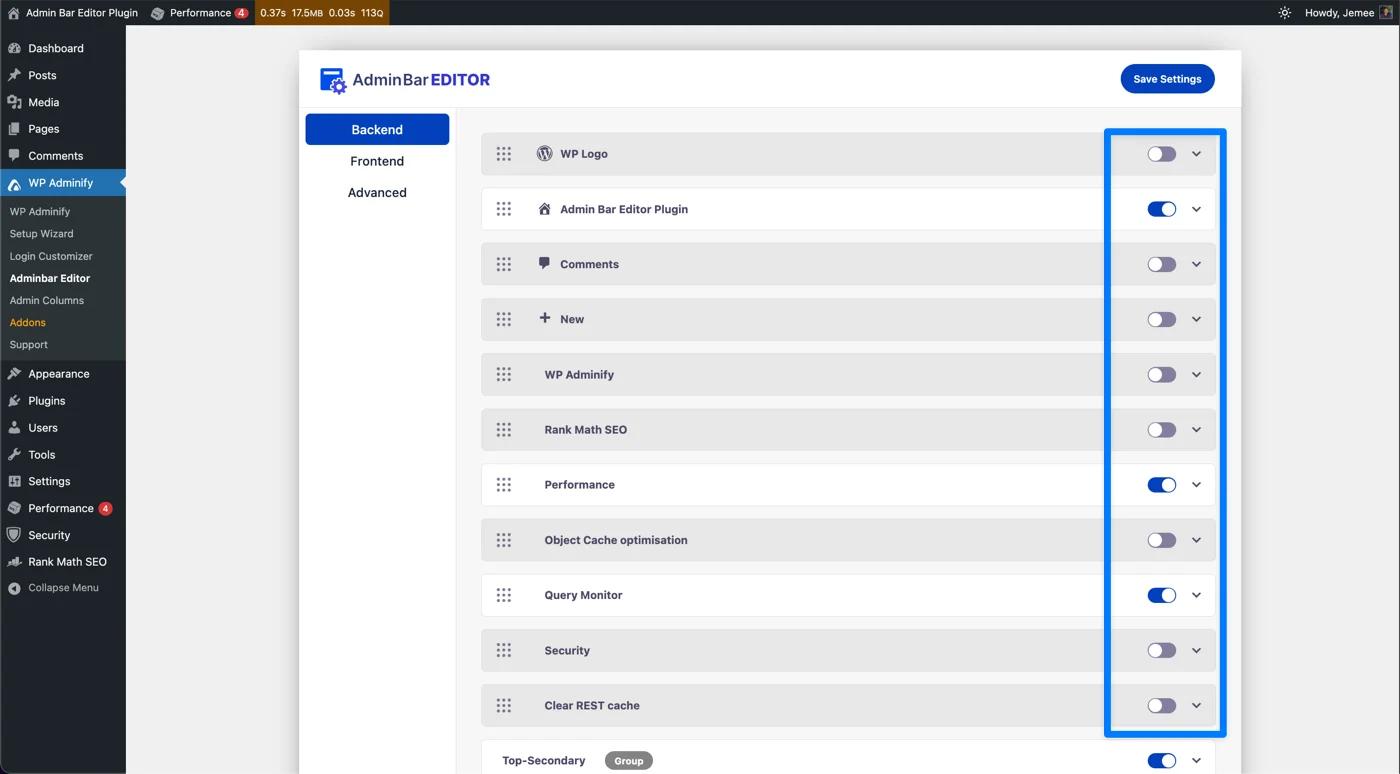This screenshot has height=774, width=1400.
Task: Open Query Monitor stats in the top admin bar
Action: [x=320, y=12]
